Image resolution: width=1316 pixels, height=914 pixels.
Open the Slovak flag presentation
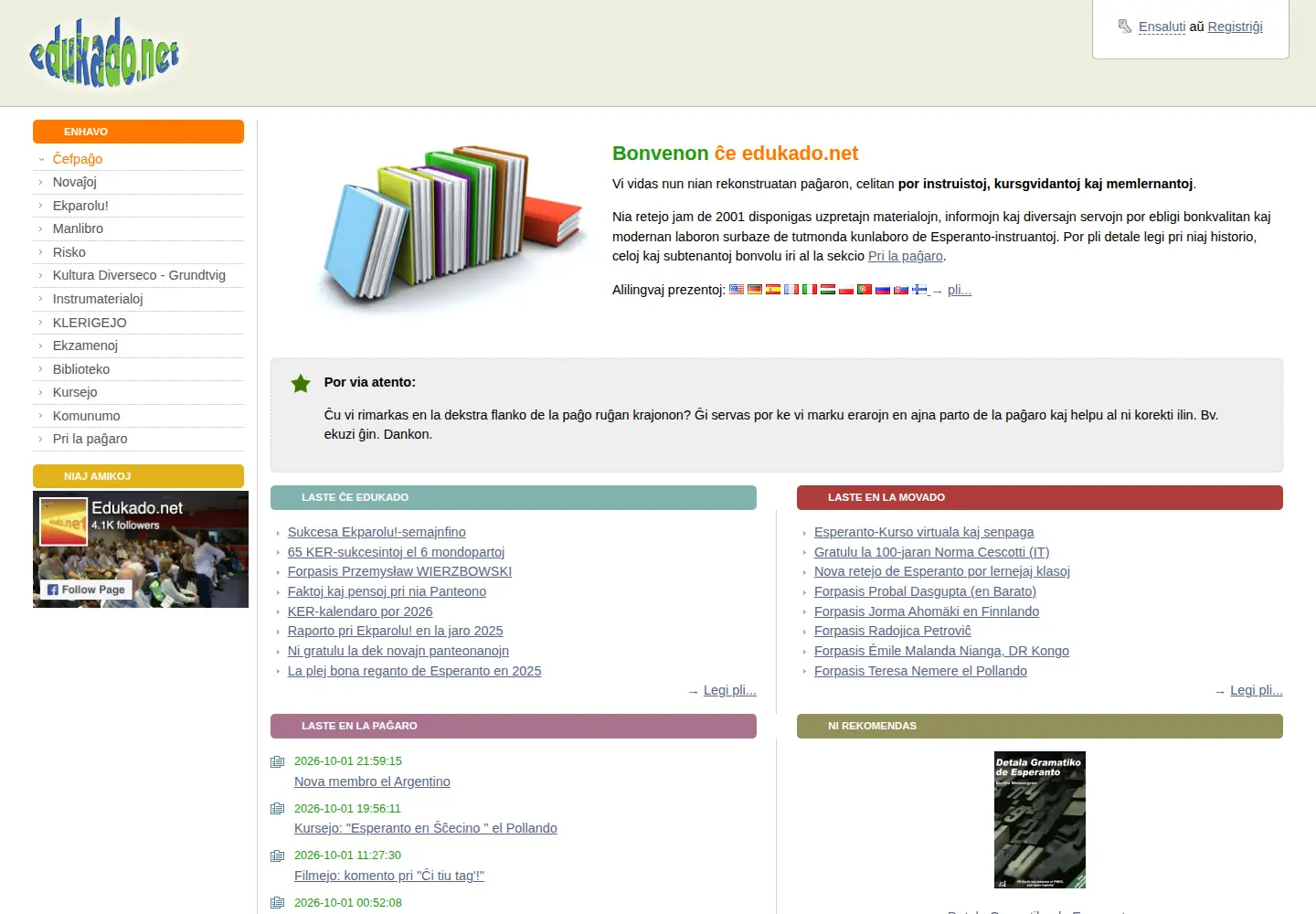[901, 290]
